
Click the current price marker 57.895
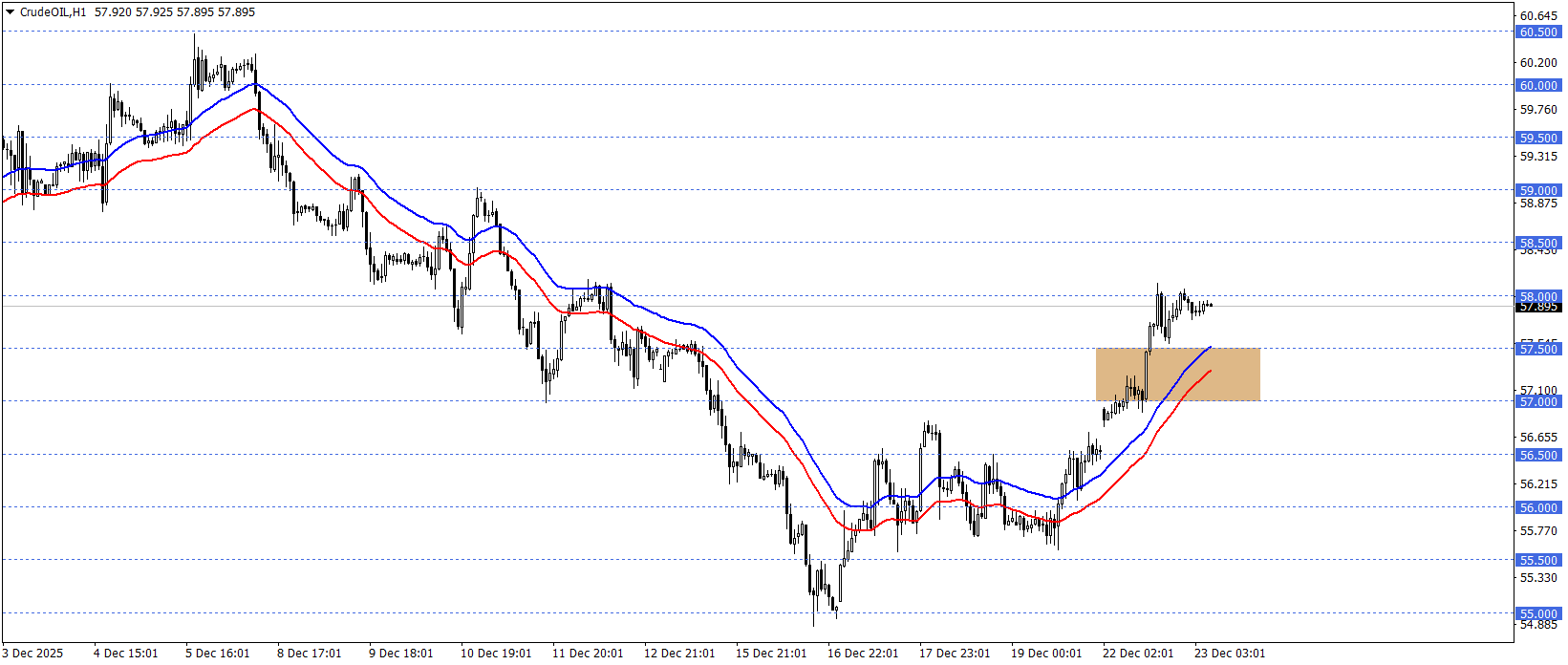point(1538,307)
